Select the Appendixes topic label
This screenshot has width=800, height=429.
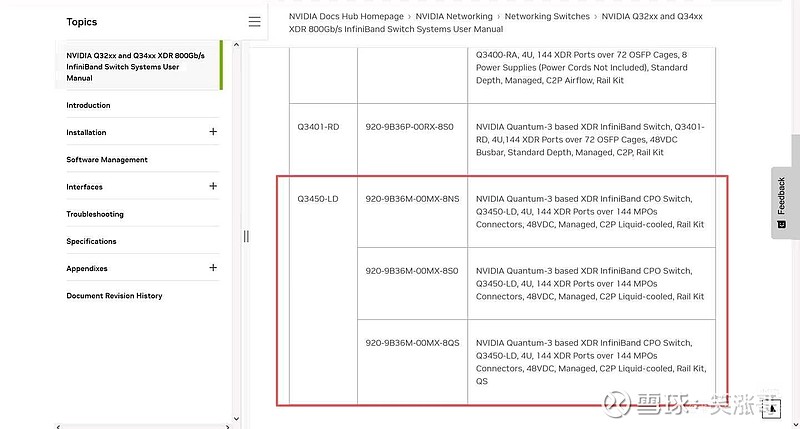[87, 269]
